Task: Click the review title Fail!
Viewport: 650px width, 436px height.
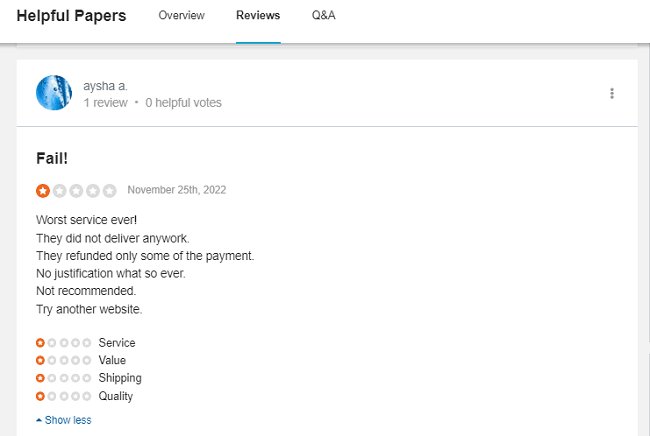Action: click(x=52, y=158)
